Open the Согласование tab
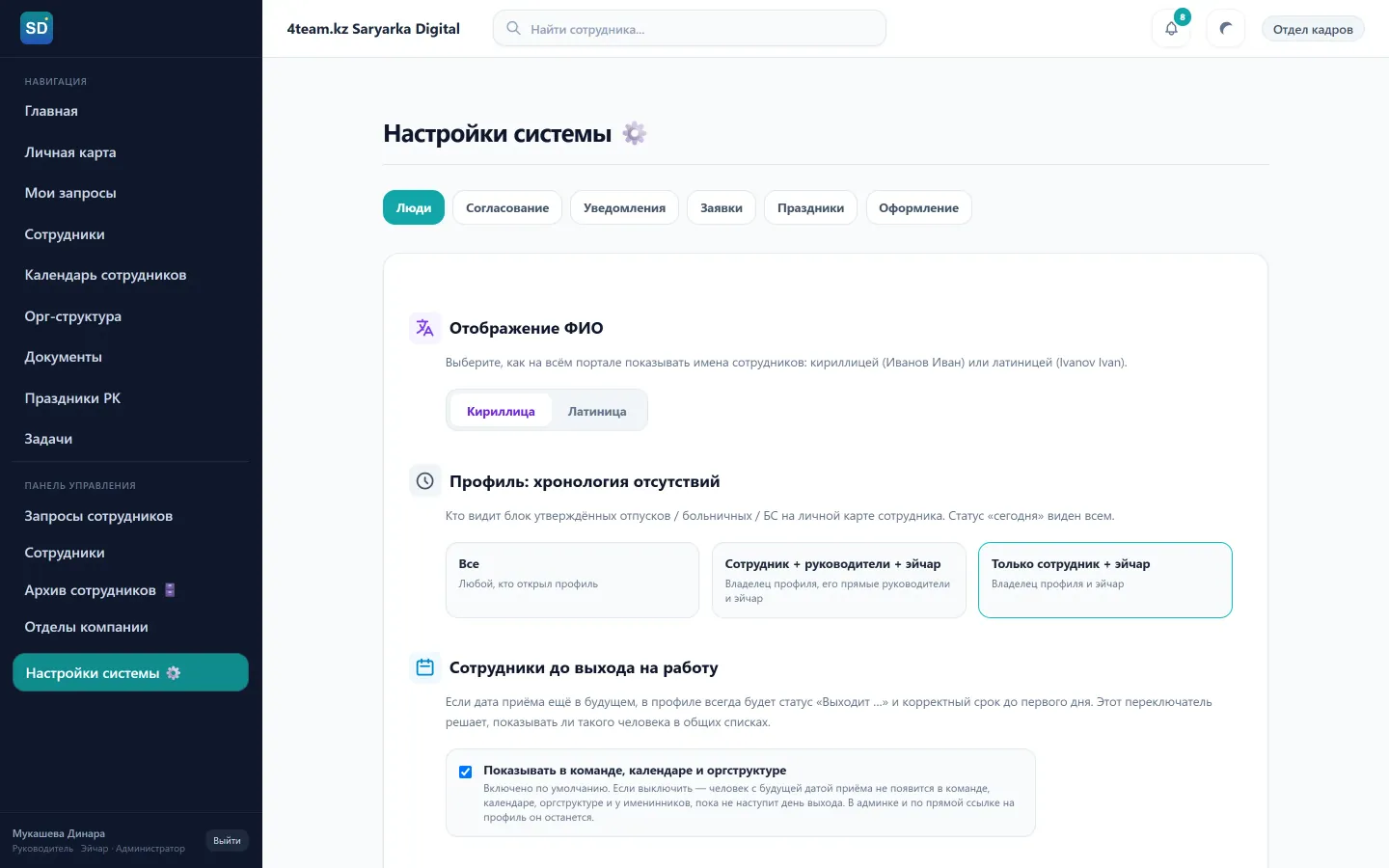1389x868 pixels. pos(507,207)
